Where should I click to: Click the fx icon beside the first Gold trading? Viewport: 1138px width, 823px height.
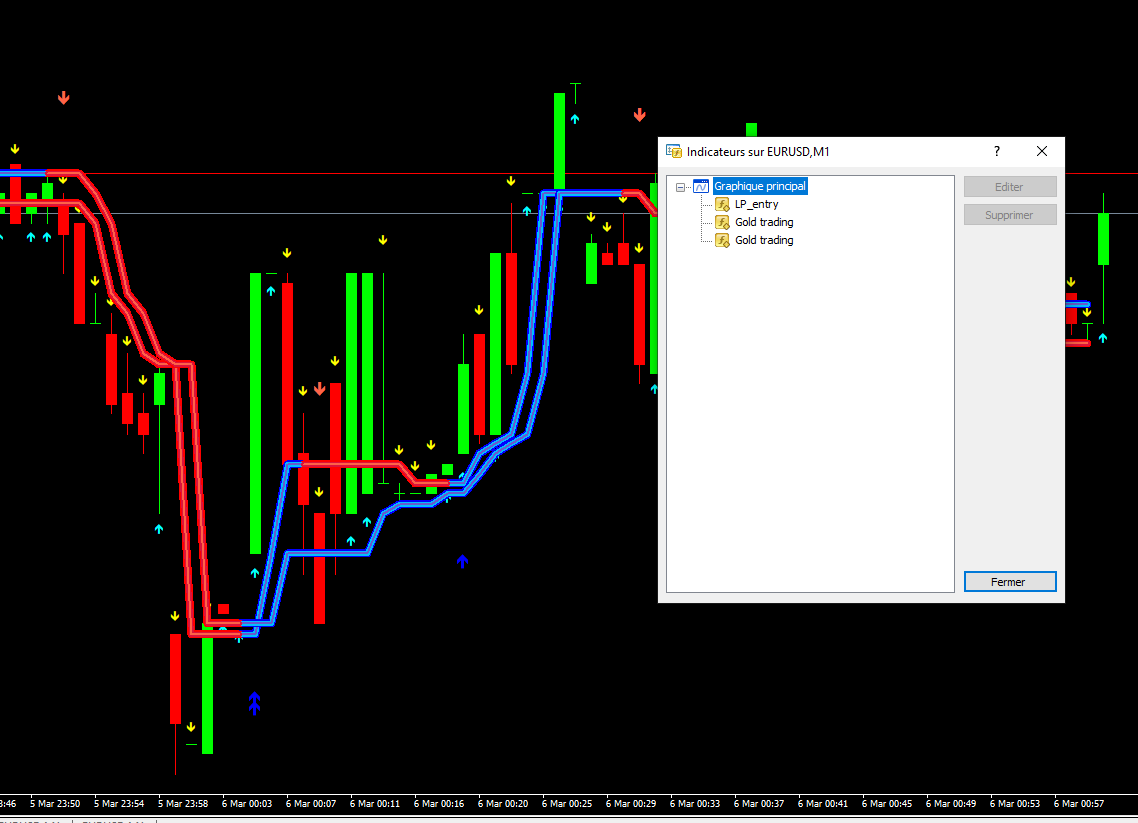coord(721,221)
